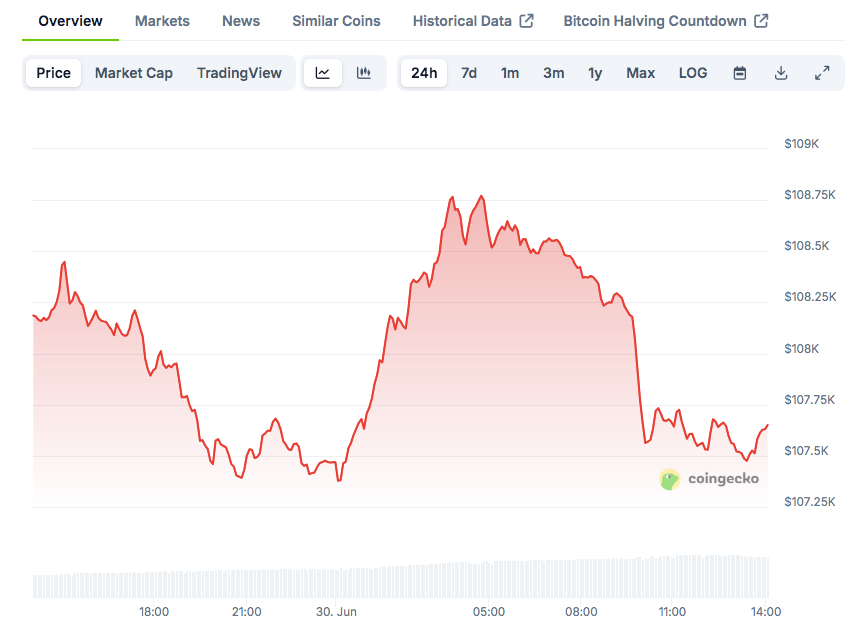
Task: Go to the News tab
Action: coord(241,21)
